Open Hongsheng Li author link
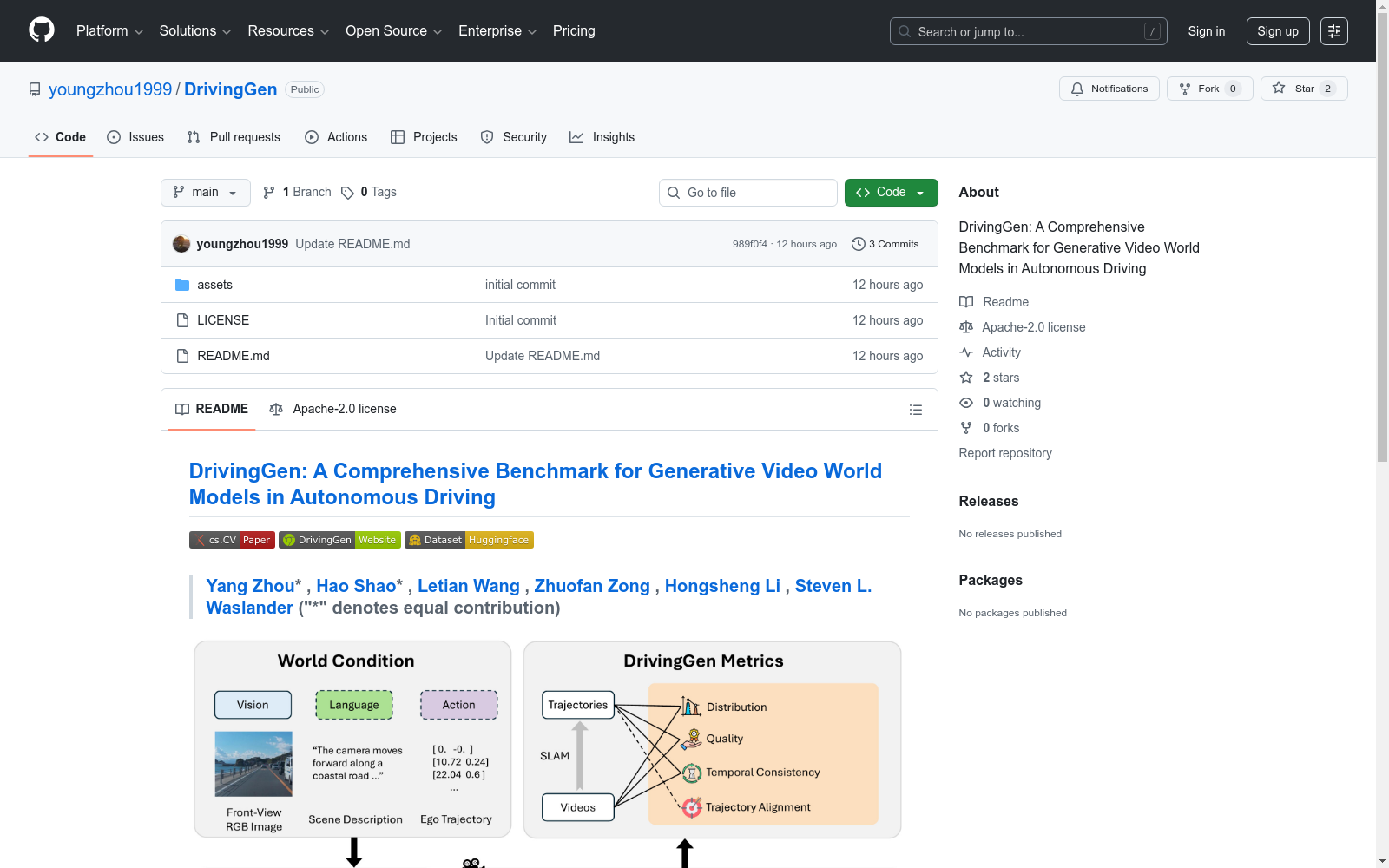The image size is (1389, 868). pyautogui.click(x=722, y=586)
